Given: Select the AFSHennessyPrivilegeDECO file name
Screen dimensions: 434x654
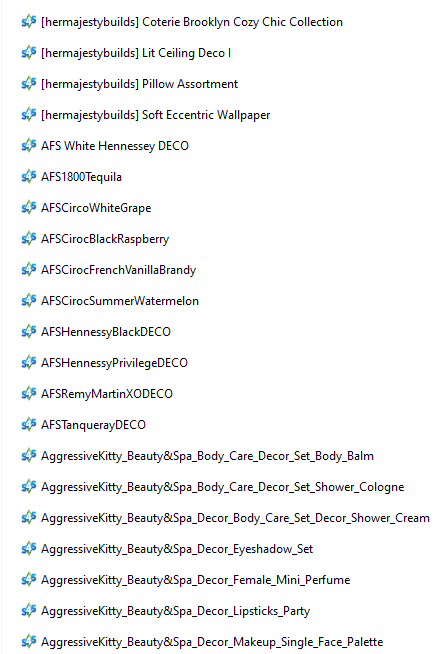Looking at the screenshot, I should 114,363.
